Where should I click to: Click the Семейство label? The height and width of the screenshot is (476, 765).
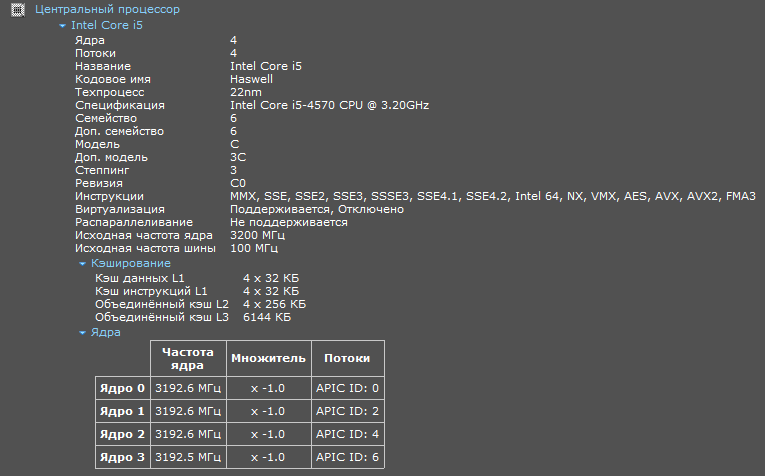(x=106, y=119)
